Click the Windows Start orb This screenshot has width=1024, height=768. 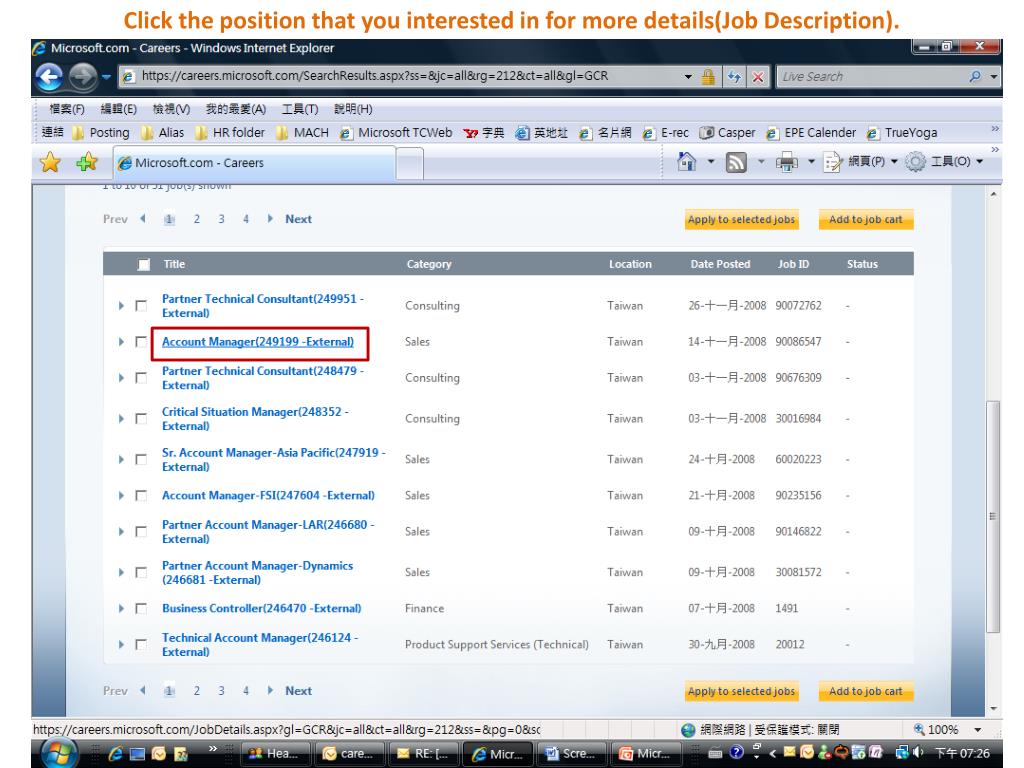point(59,754)
